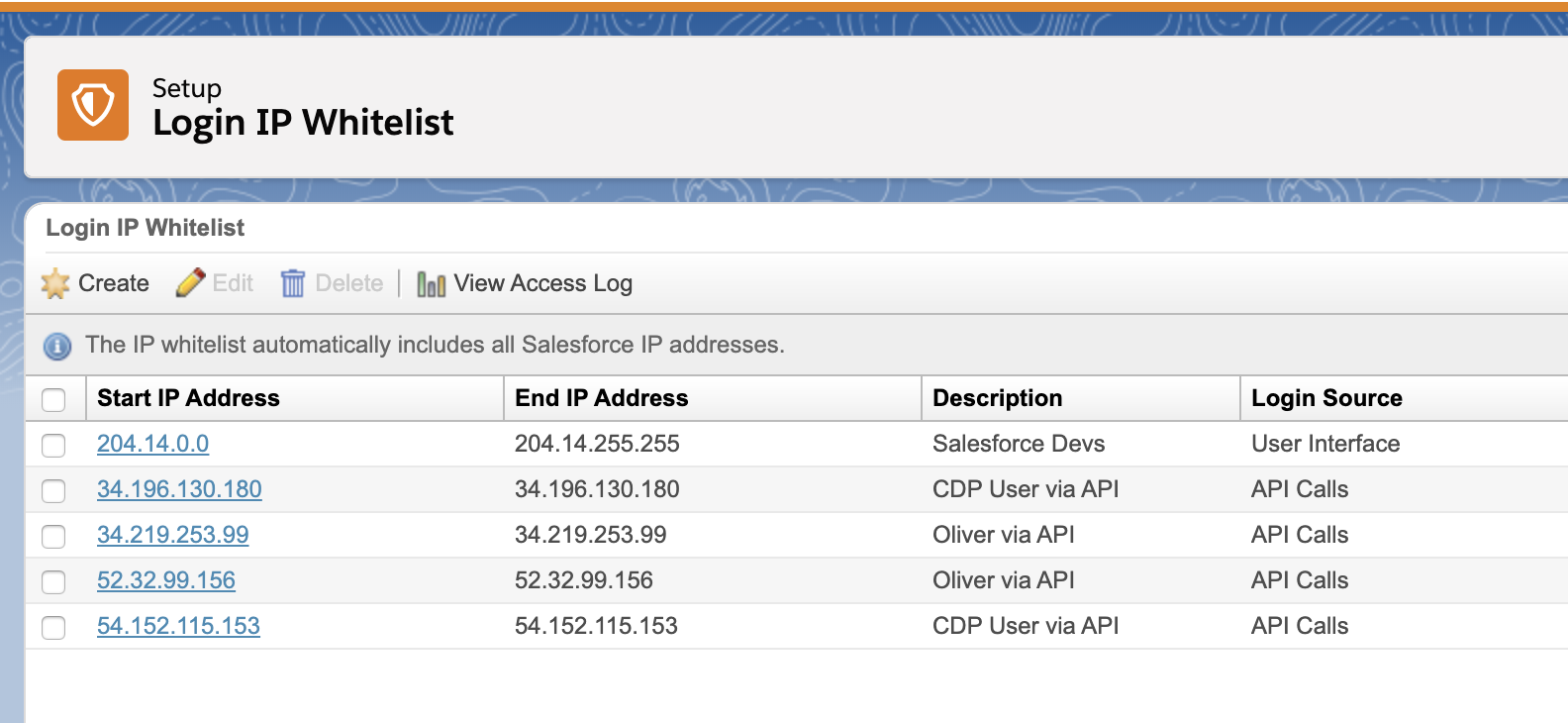
Task: Click the Salesforce Devs description cell
Action: (x=1019, y=444)
